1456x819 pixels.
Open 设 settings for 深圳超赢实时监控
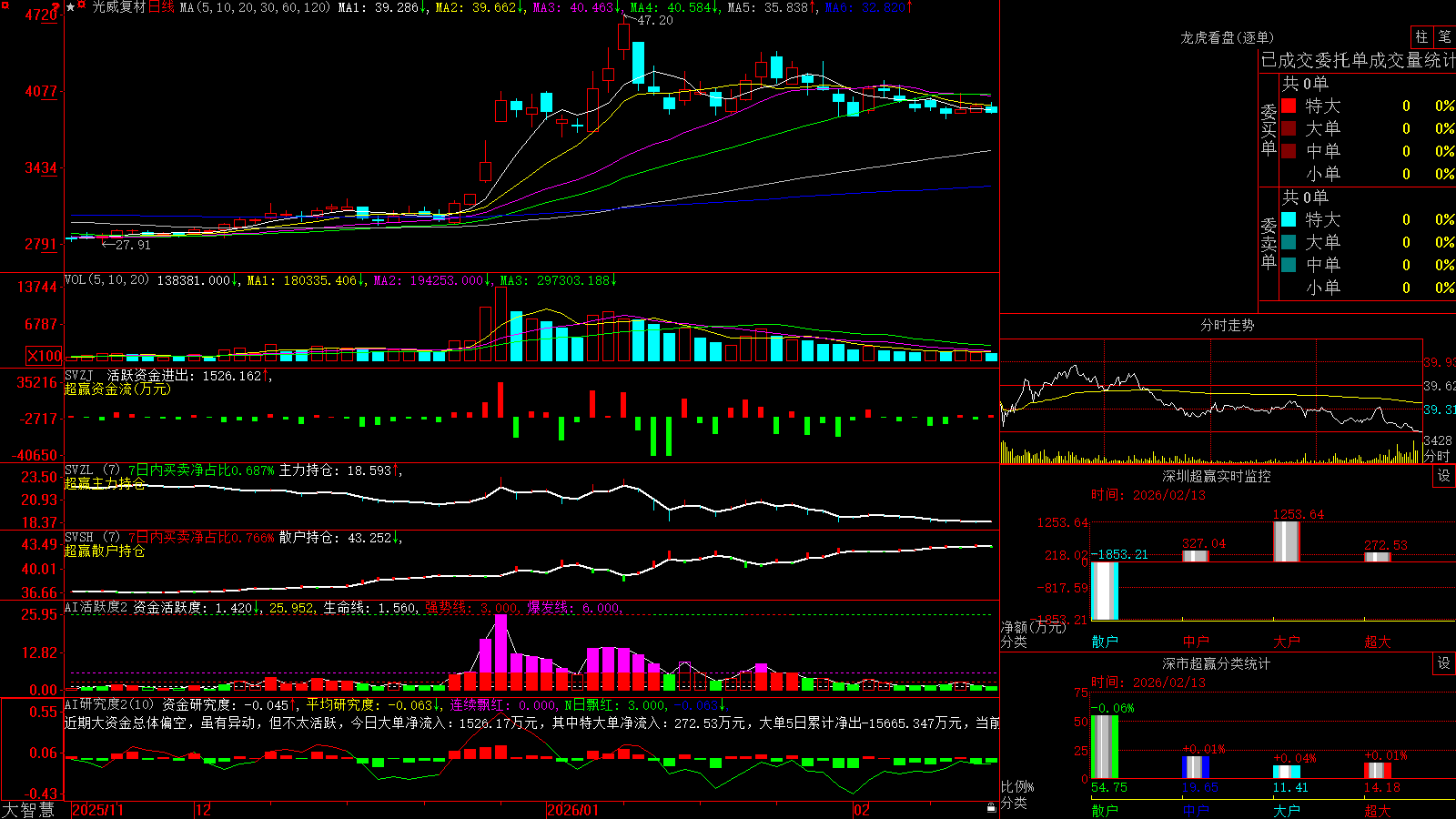1444,476
